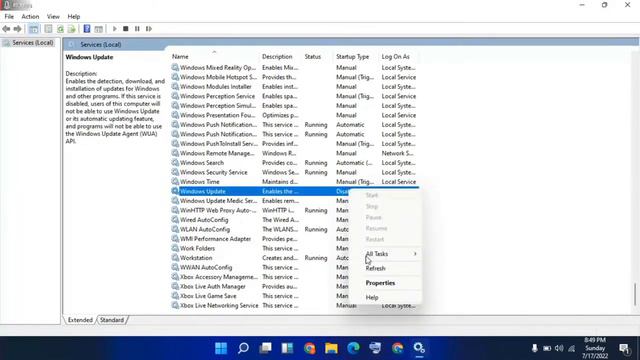Click the Pause Service toolbar icon
Screen dimensions: 640x360
click(x=137, y=29)
